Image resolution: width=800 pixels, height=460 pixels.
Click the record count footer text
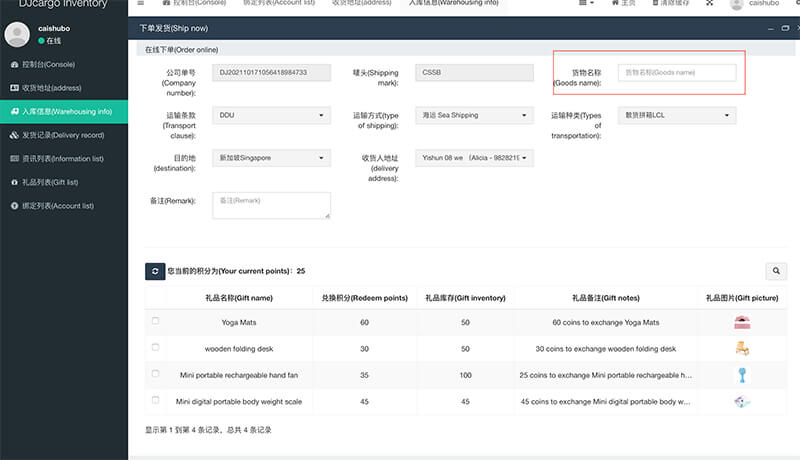tap(208, 430)
